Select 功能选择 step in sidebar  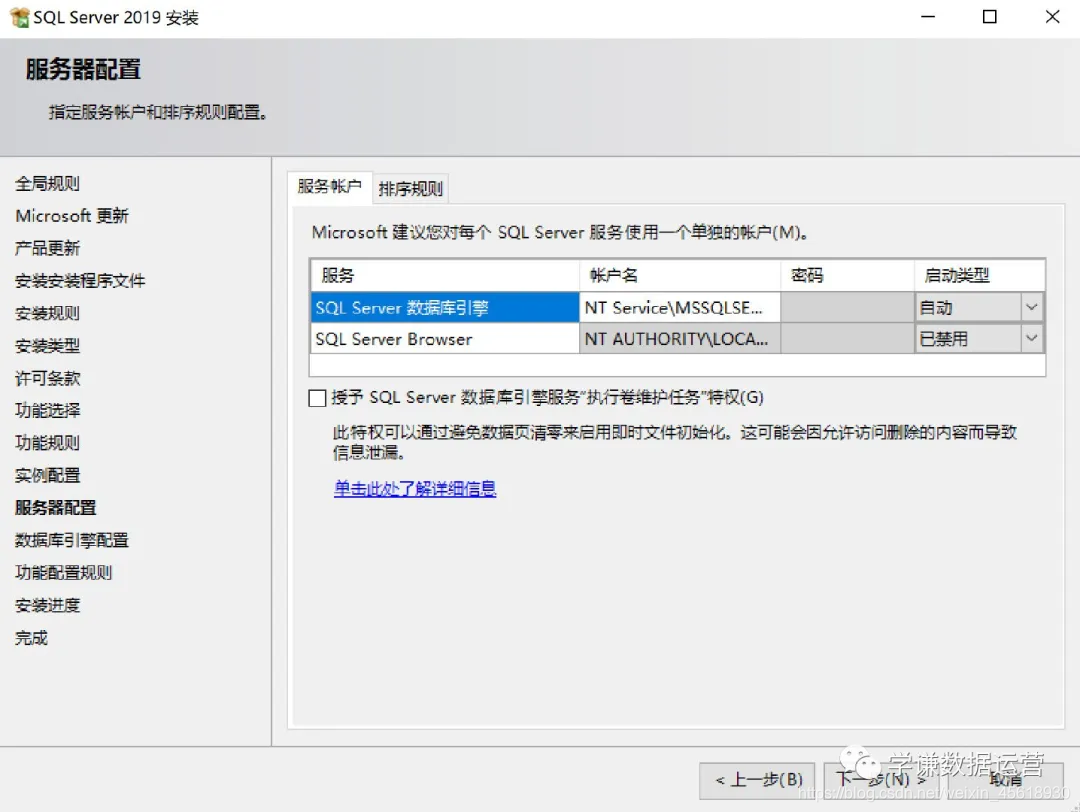(x=48, y=410)
